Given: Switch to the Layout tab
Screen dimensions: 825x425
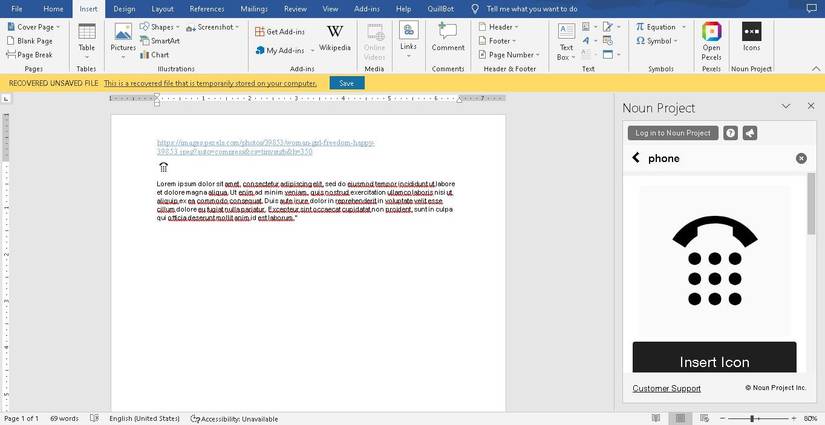Looking at the screenshot, I should [x=162, y=9].
